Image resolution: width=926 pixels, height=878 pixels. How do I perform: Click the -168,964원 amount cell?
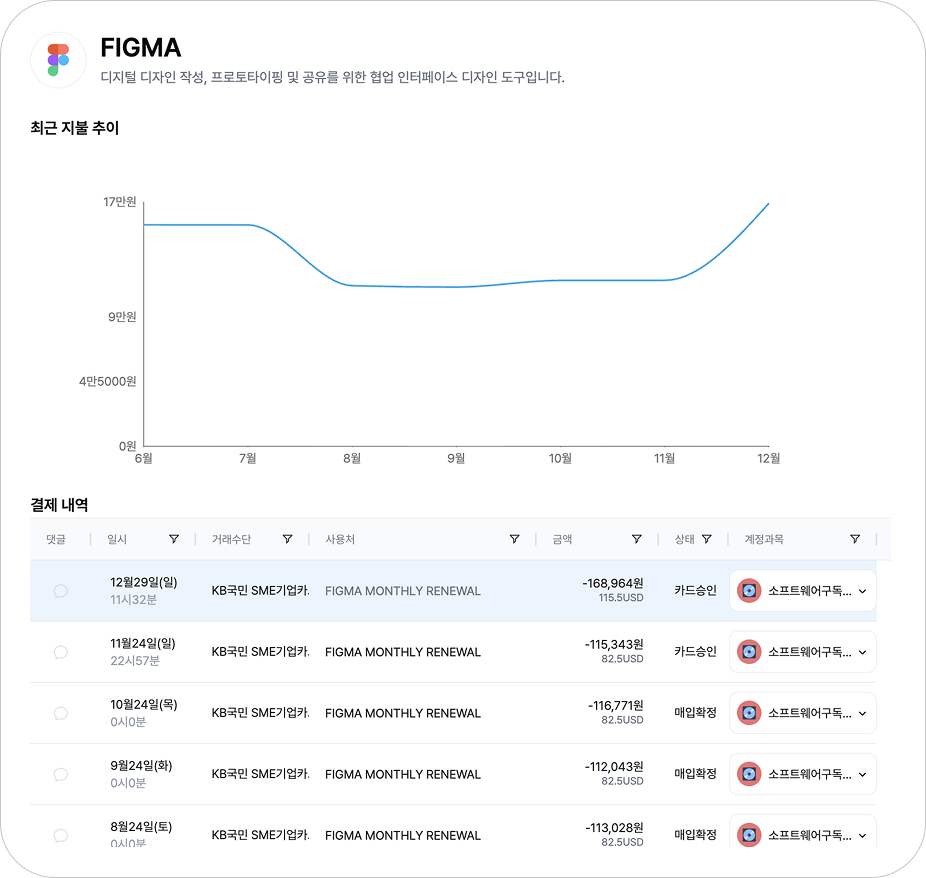pyautogui.click(x=612, y=583)
